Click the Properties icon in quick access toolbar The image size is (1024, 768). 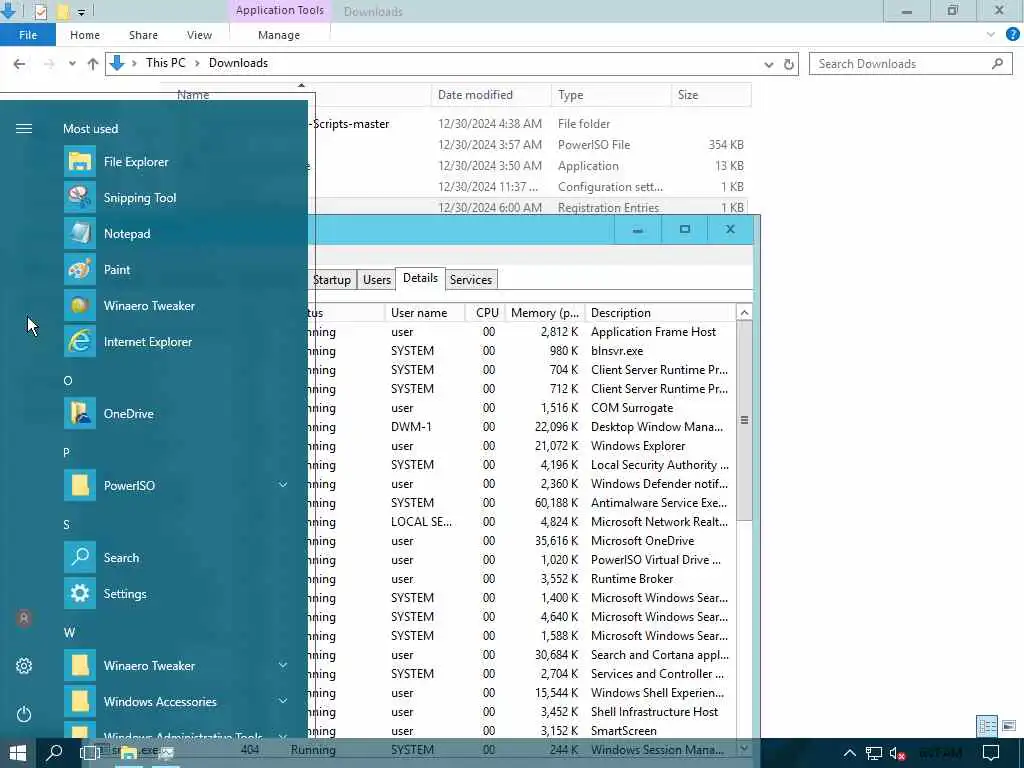pos(40,11)
